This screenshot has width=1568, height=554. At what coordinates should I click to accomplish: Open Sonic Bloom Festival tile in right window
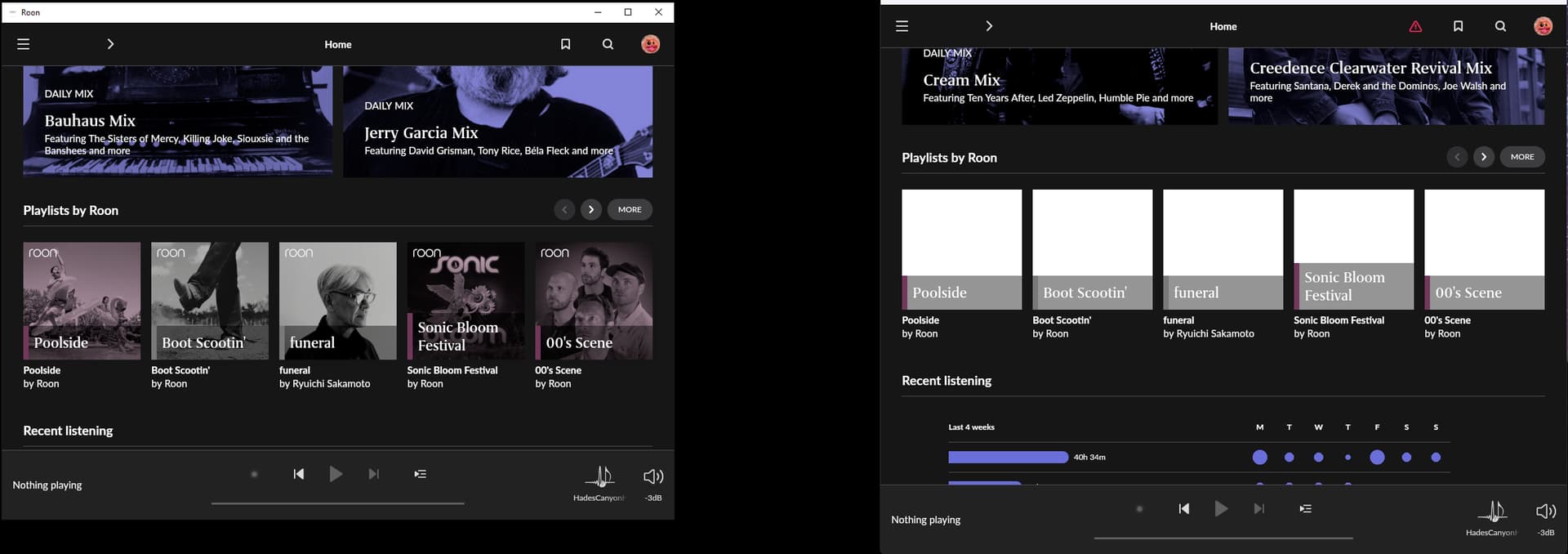tap(1354, 249)
